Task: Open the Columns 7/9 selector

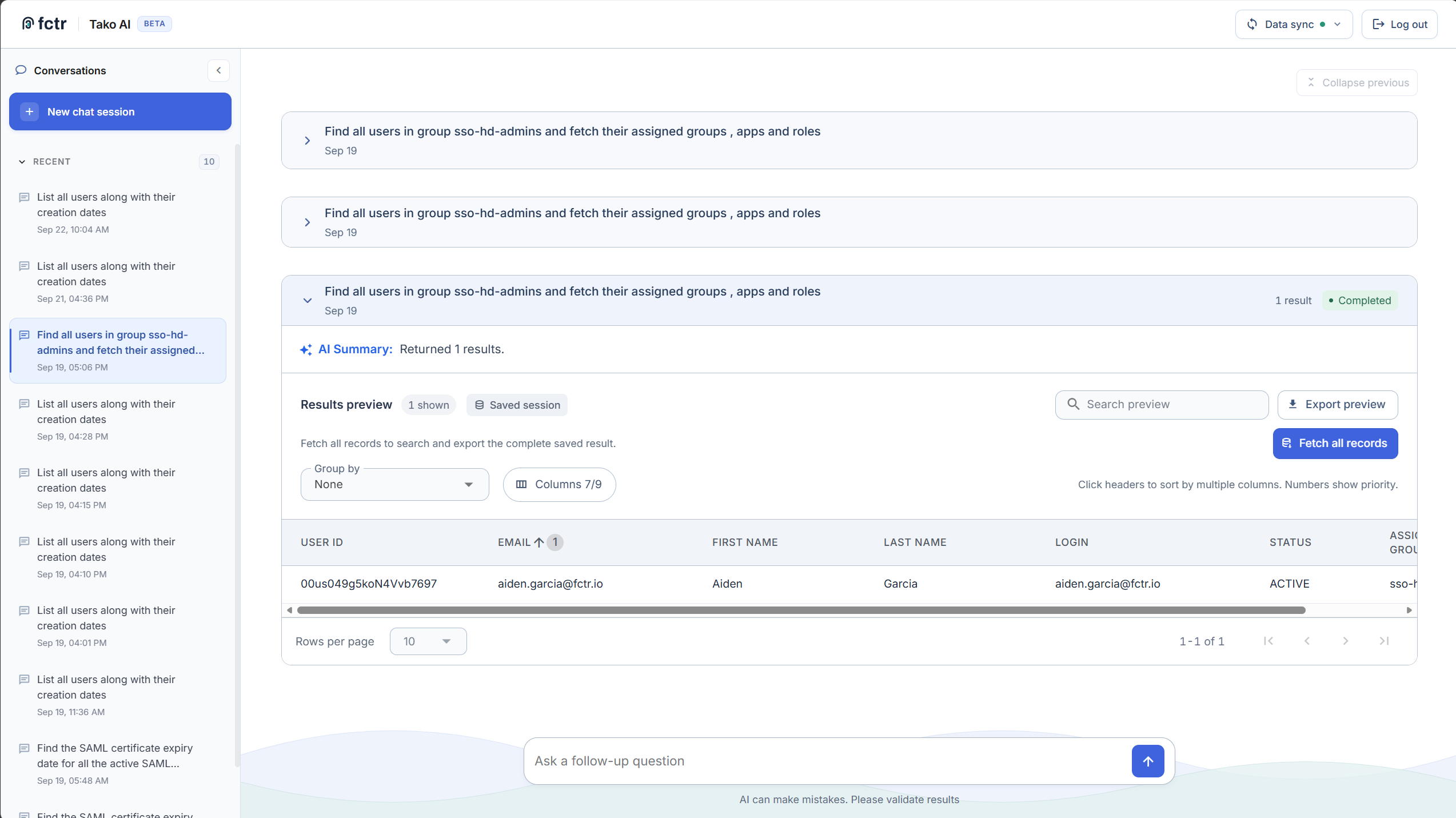Action: (559, 484)
